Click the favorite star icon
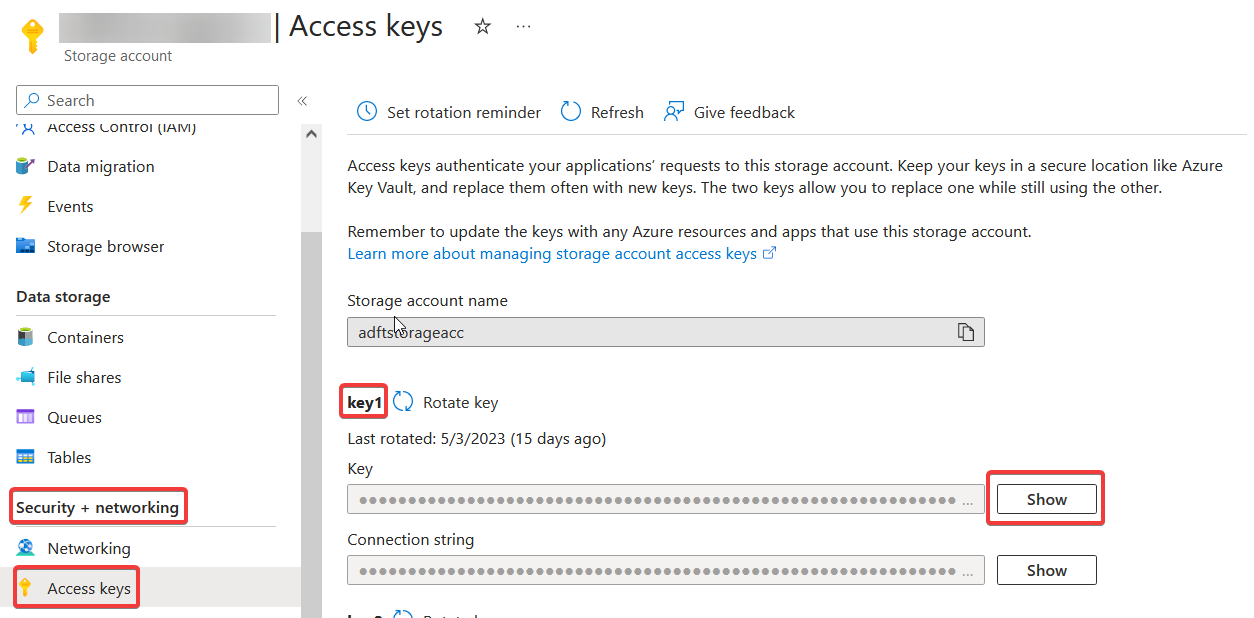The height and width of the screenshot is (618, 1254). click(x=483, y=27)
